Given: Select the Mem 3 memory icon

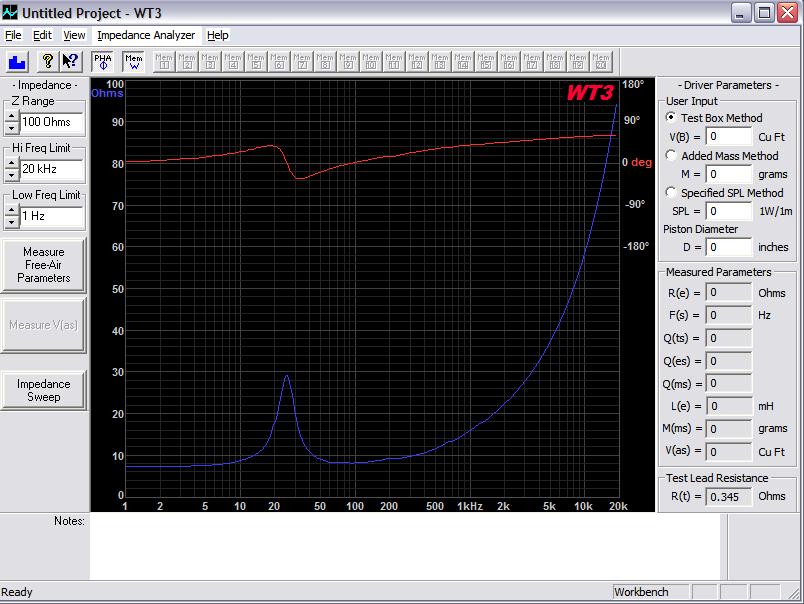Looking at the screenshot, I should tap(210, 62).
